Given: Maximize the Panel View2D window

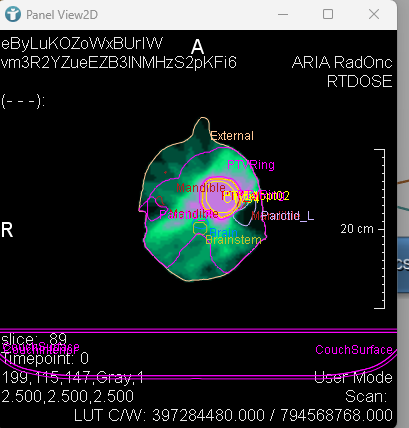Looking at the screenshot, I should 328,14.
